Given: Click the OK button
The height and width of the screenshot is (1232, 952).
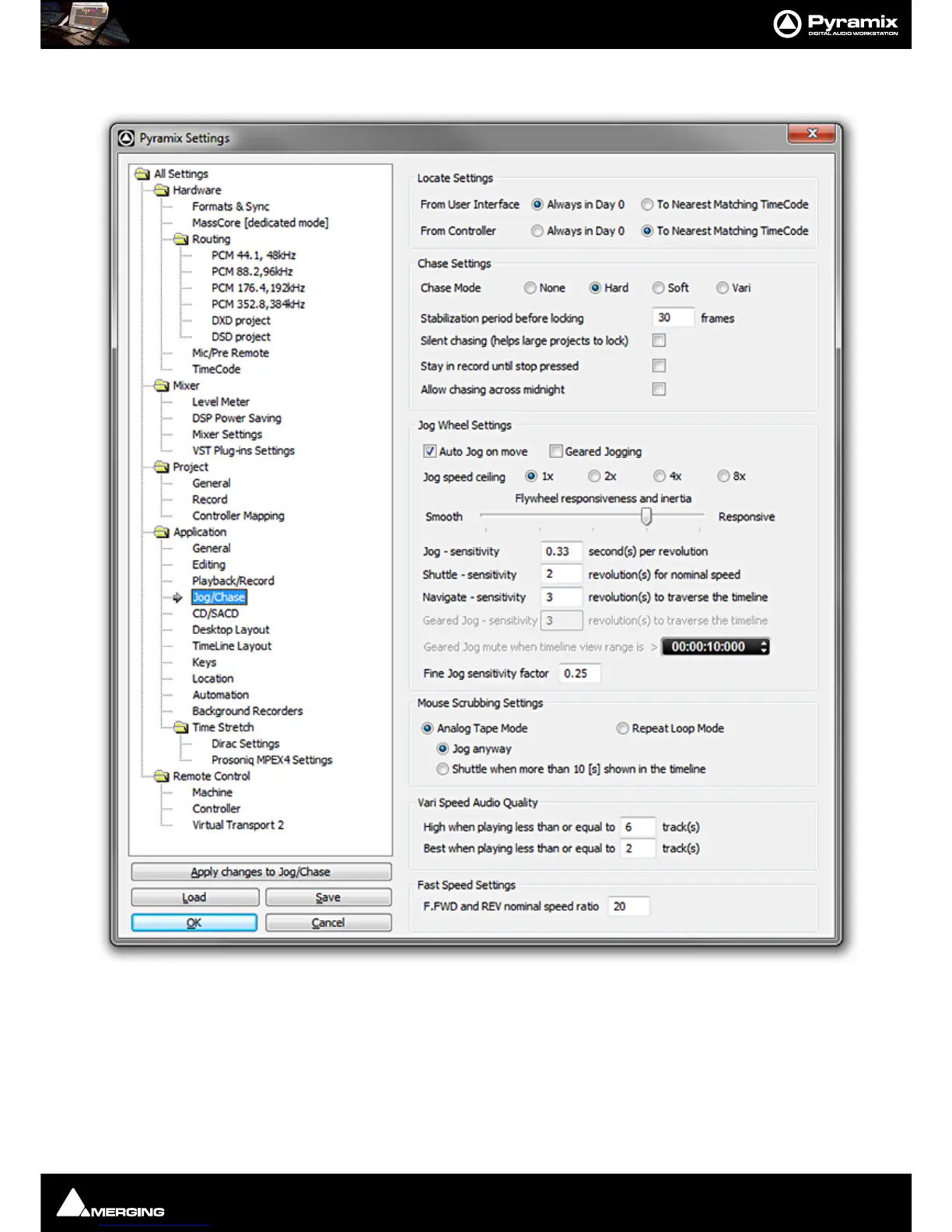Looking at the screenshot, I should click(x=194, y=922).
